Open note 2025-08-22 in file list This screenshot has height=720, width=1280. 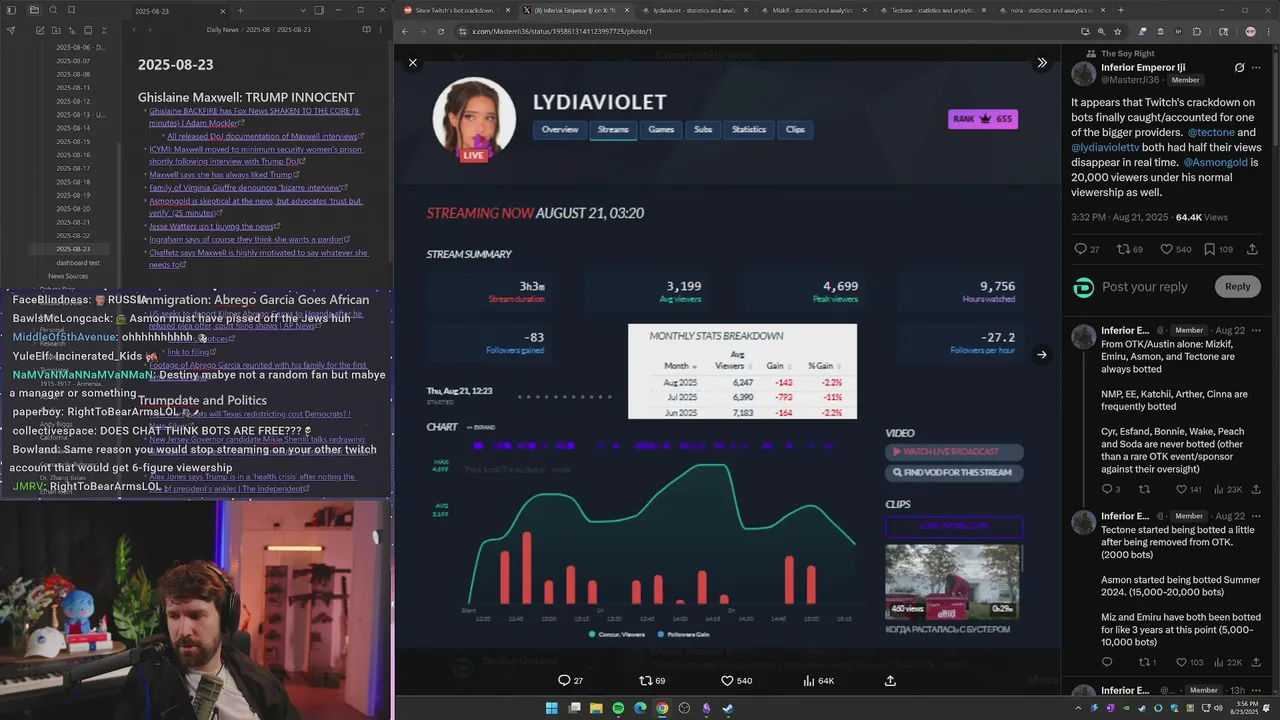(x=73, y=235)
